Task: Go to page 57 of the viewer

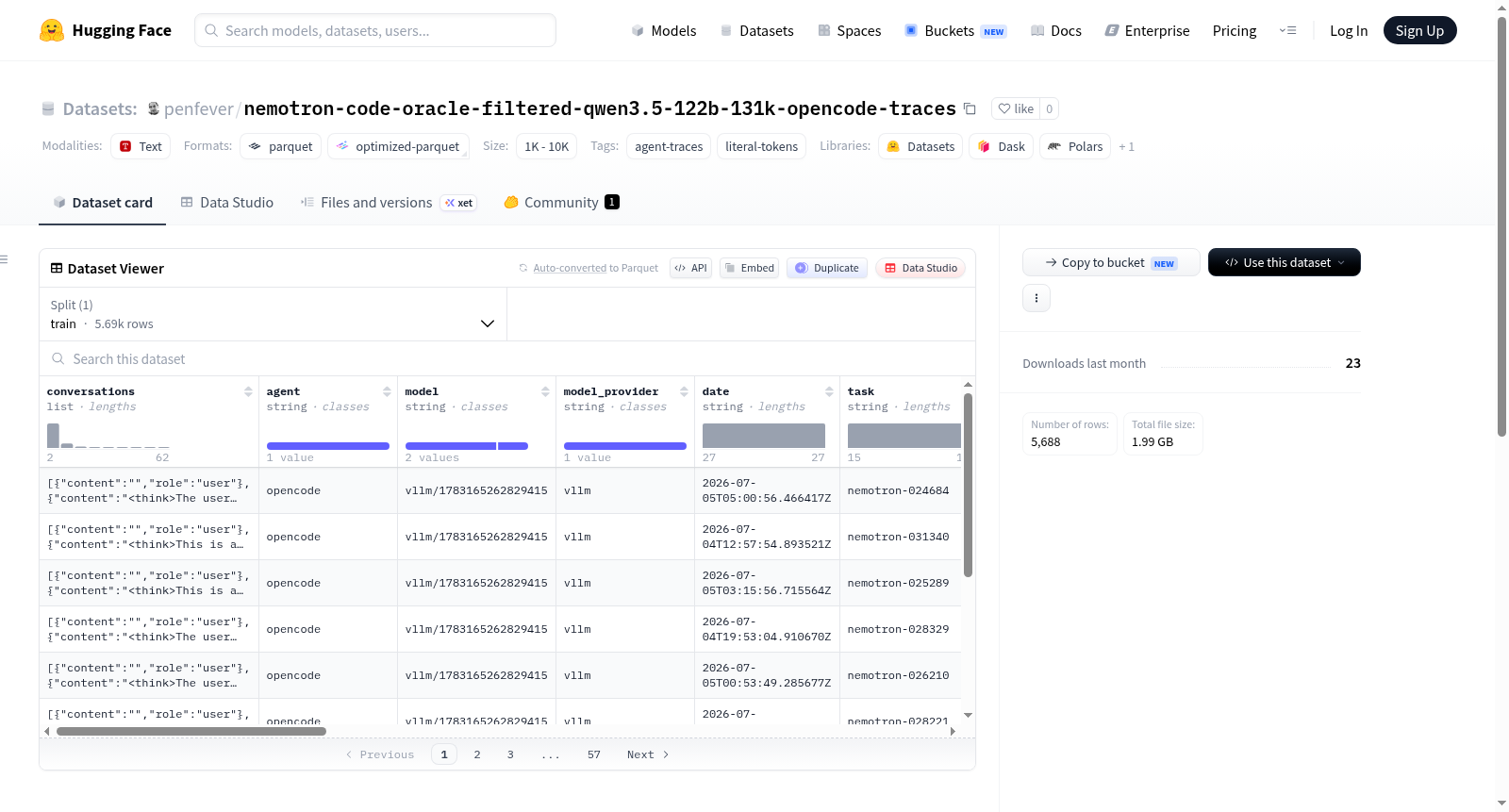Action: pos(594,754)
